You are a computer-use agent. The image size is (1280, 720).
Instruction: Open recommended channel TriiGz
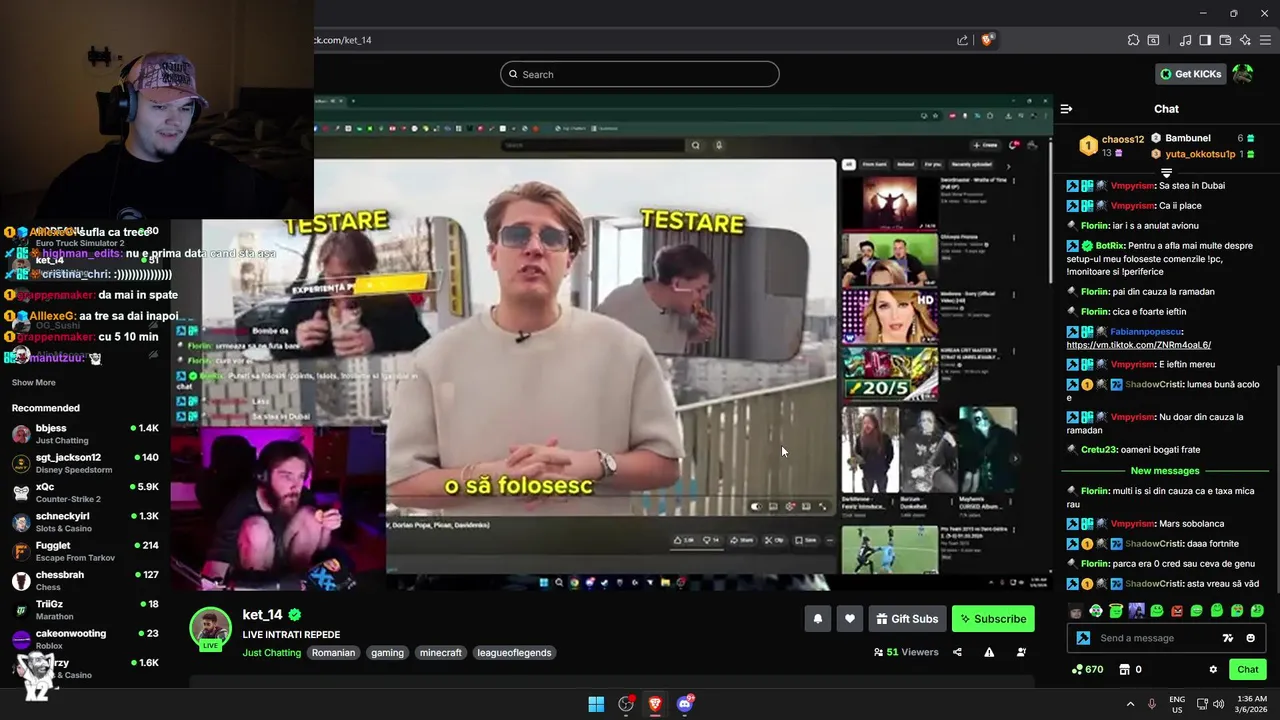click(x=85, y=610)
